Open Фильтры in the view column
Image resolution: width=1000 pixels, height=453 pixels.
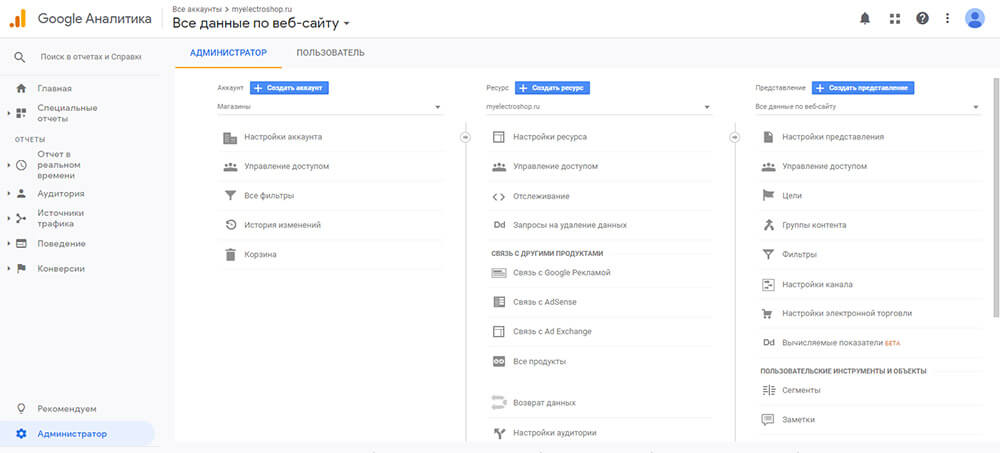click(x=799, y=255)
